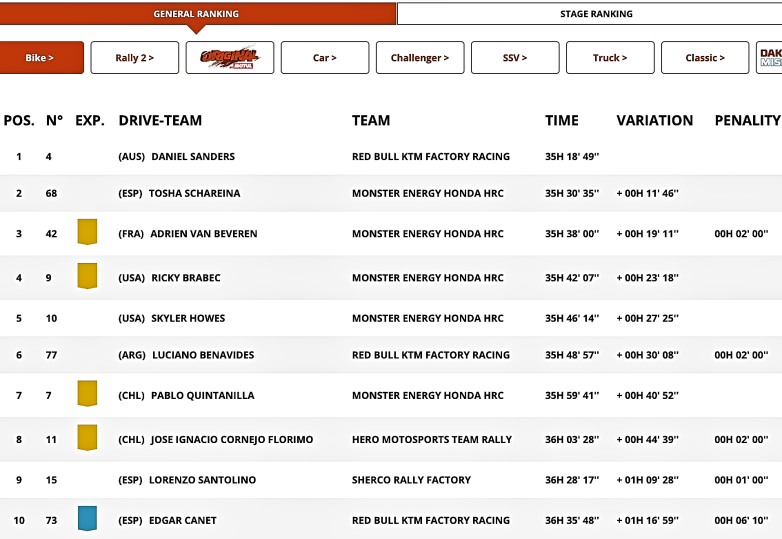Open the Truck category
The image size is (782, 539).
tap(610, 58)
